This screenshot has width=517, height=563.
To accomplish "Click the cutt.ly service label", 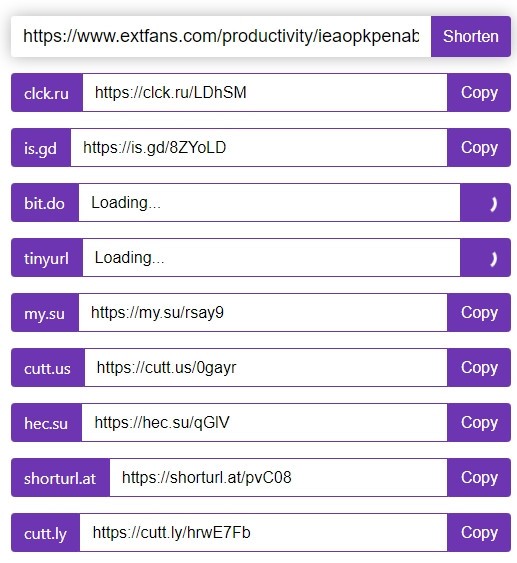I will click(45, 533).
